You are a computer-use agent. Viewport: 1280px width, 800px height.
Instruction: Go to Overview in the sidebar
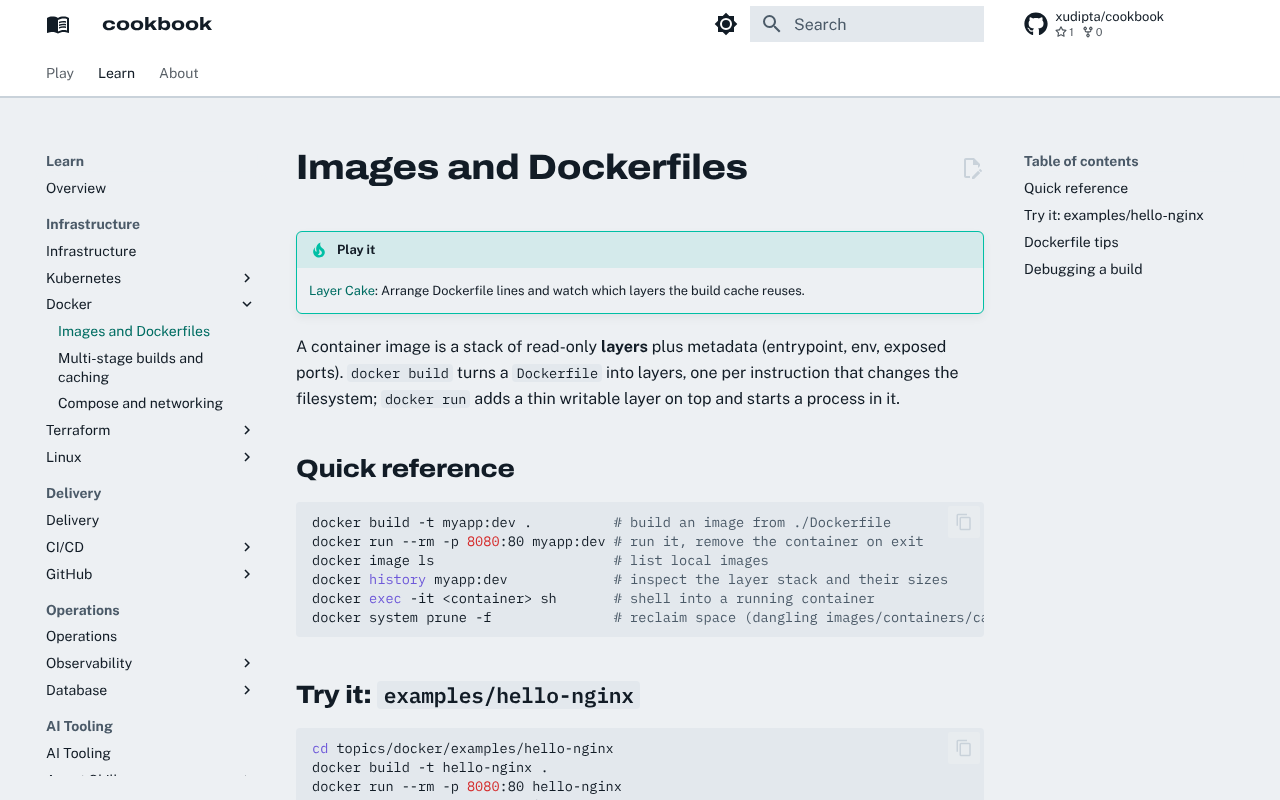pos(76,188)
